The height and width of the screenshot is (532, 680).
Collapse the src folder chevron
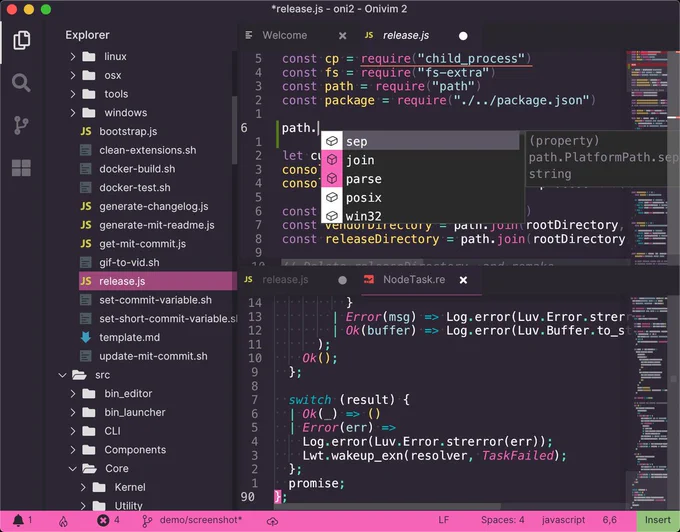click(62, 375)
